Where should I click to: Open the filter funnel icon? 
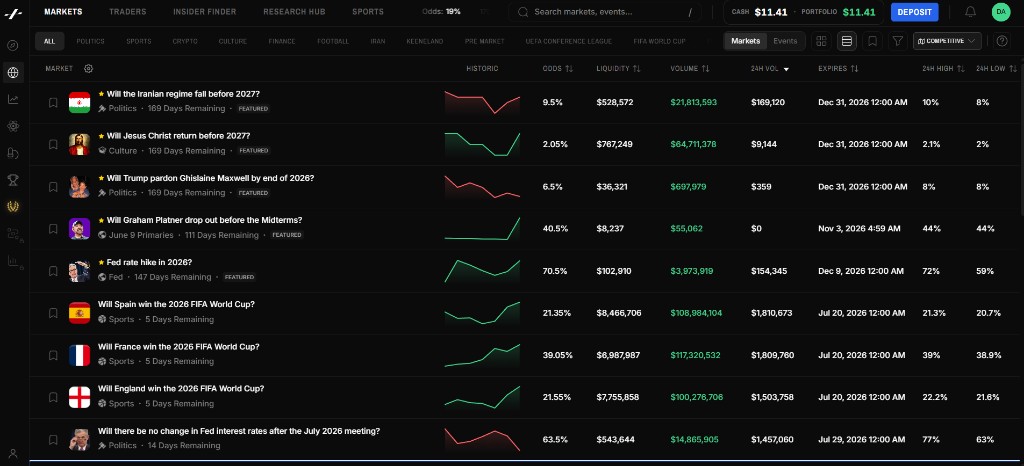pyautogui.click(x=898, y=41)
